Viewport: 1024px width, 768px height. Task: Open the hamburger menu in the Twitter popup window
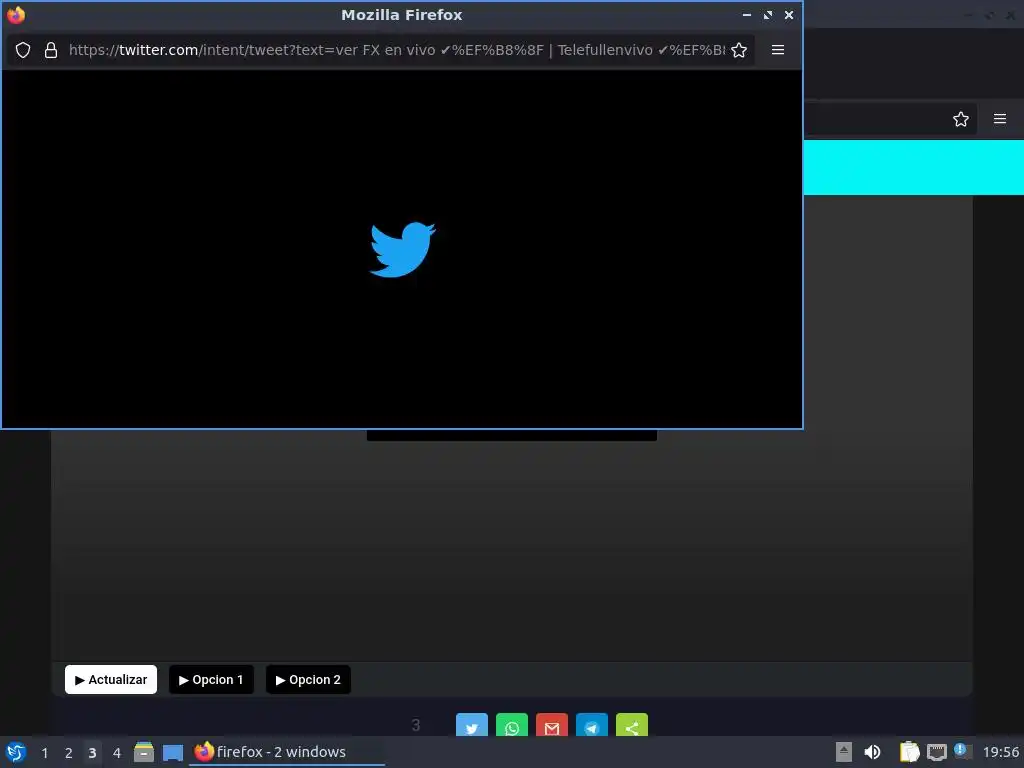[x=778, y=50]
